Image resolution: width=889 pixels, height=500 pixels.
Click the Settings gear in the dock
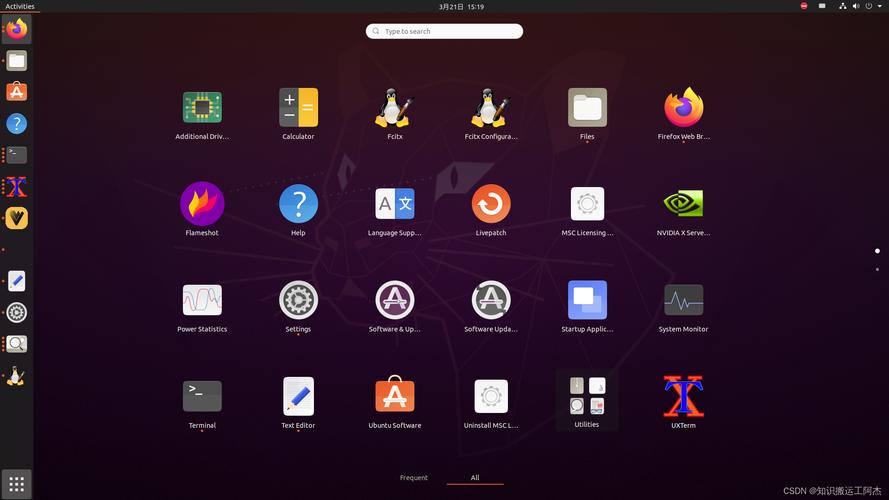(16, 312)
